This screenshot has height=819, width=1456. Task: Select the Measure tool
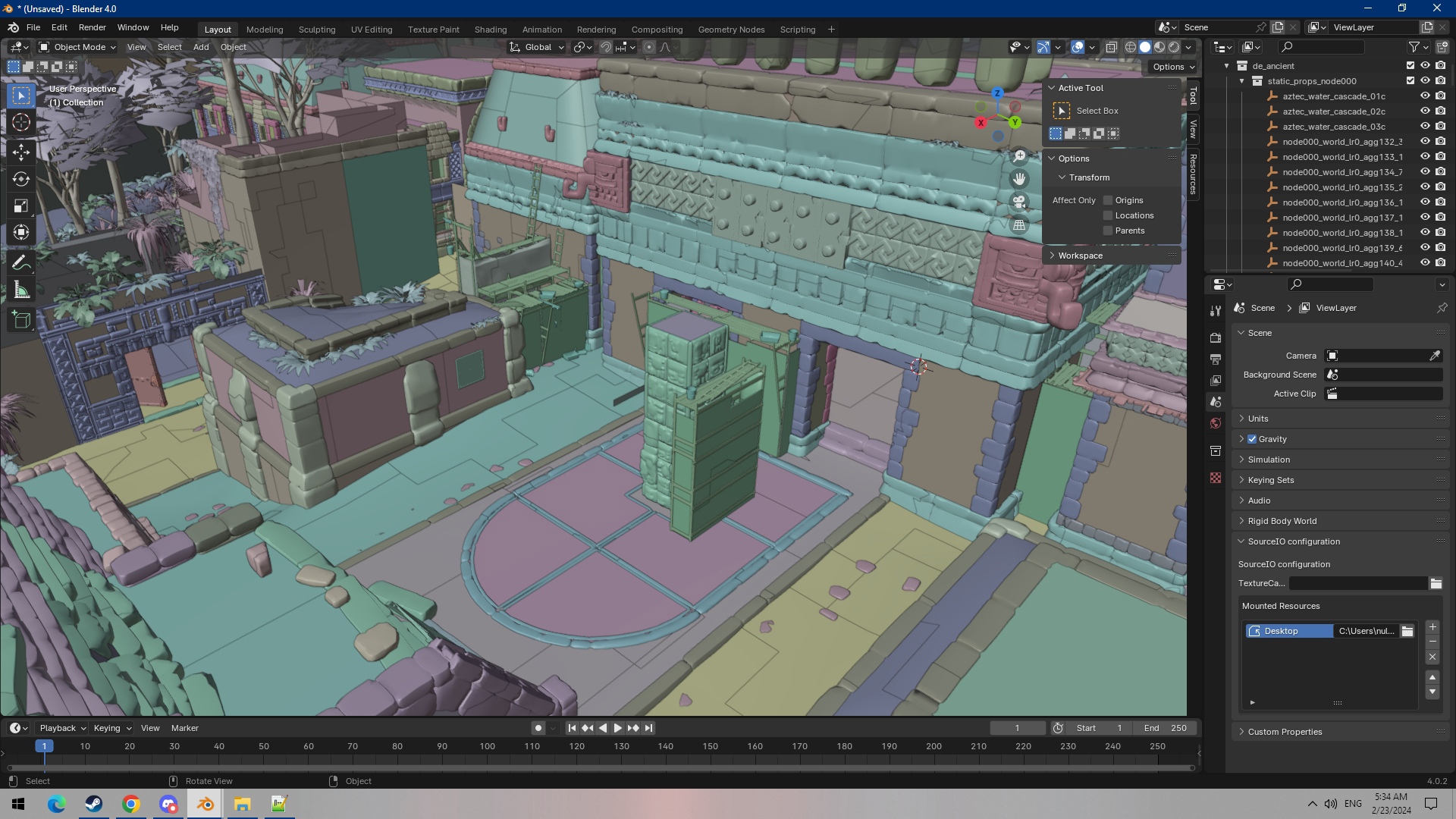click(21, 290)
